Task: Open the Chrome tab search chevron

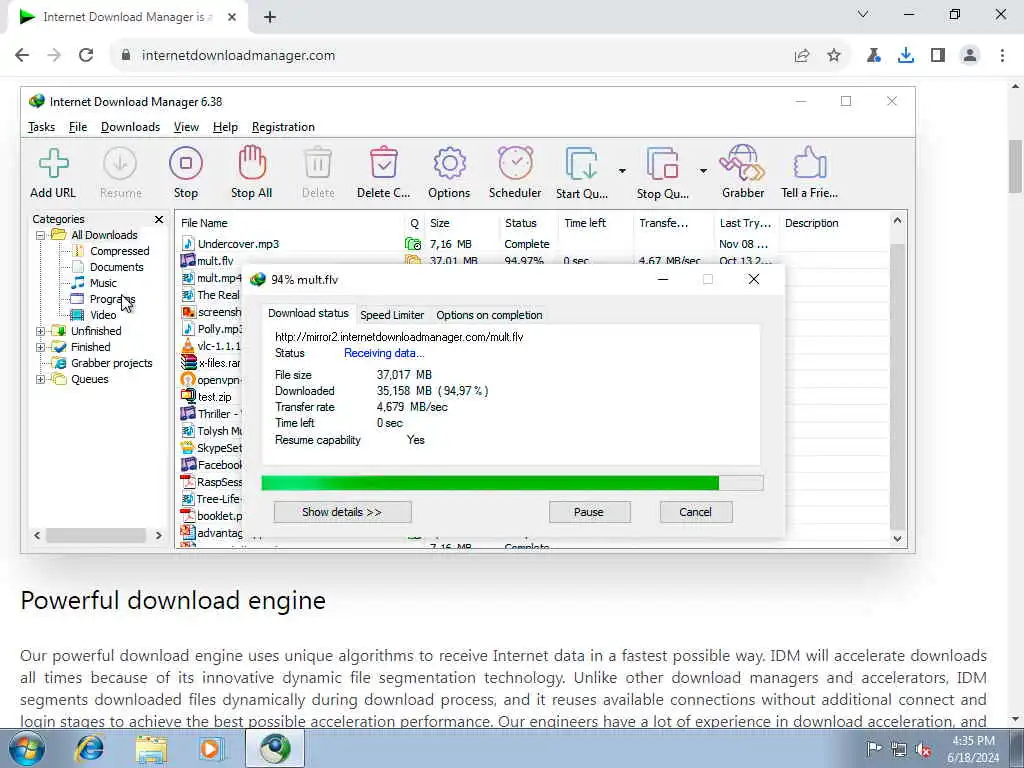Action: 863,14
